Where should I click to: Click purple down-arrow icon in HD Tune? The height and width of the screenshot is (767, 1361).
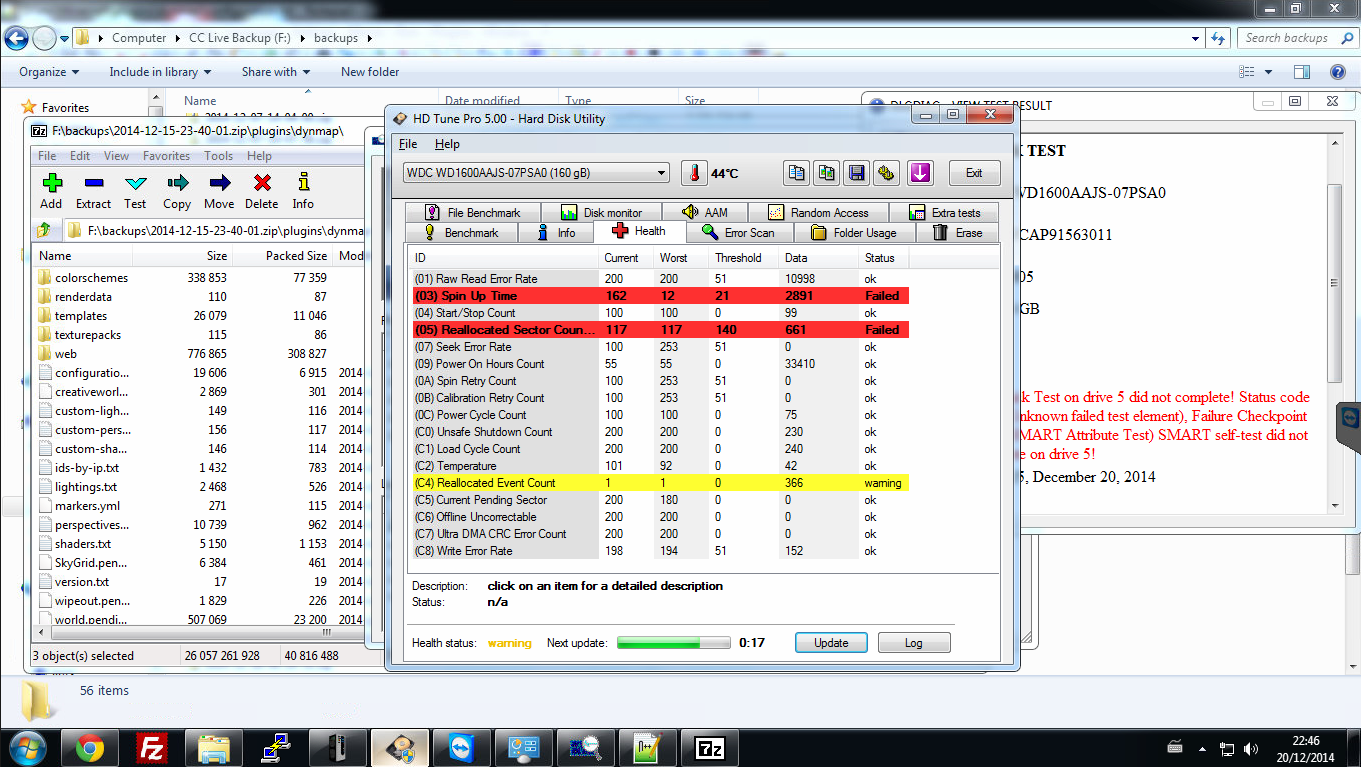(920, 173)
